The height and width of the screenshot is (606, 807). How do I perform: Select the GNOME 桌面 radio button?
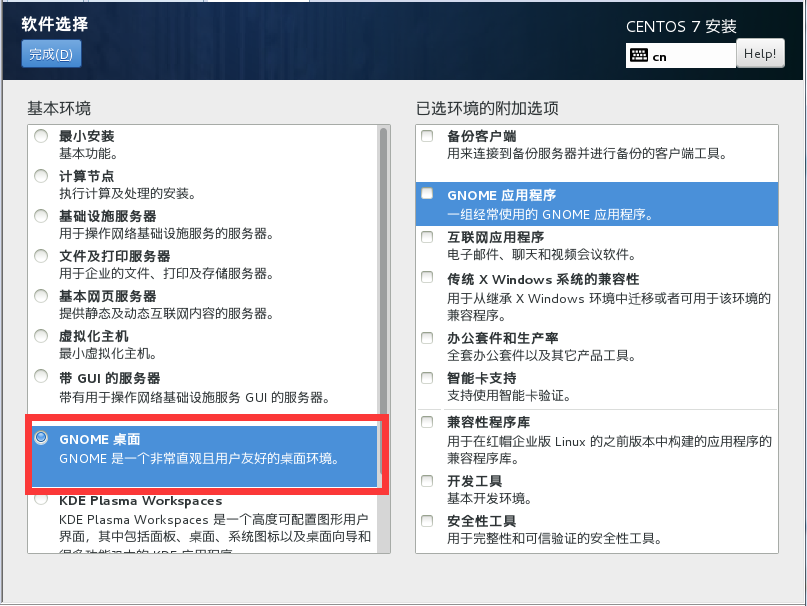pyautogui.click(x=41, y=438)
